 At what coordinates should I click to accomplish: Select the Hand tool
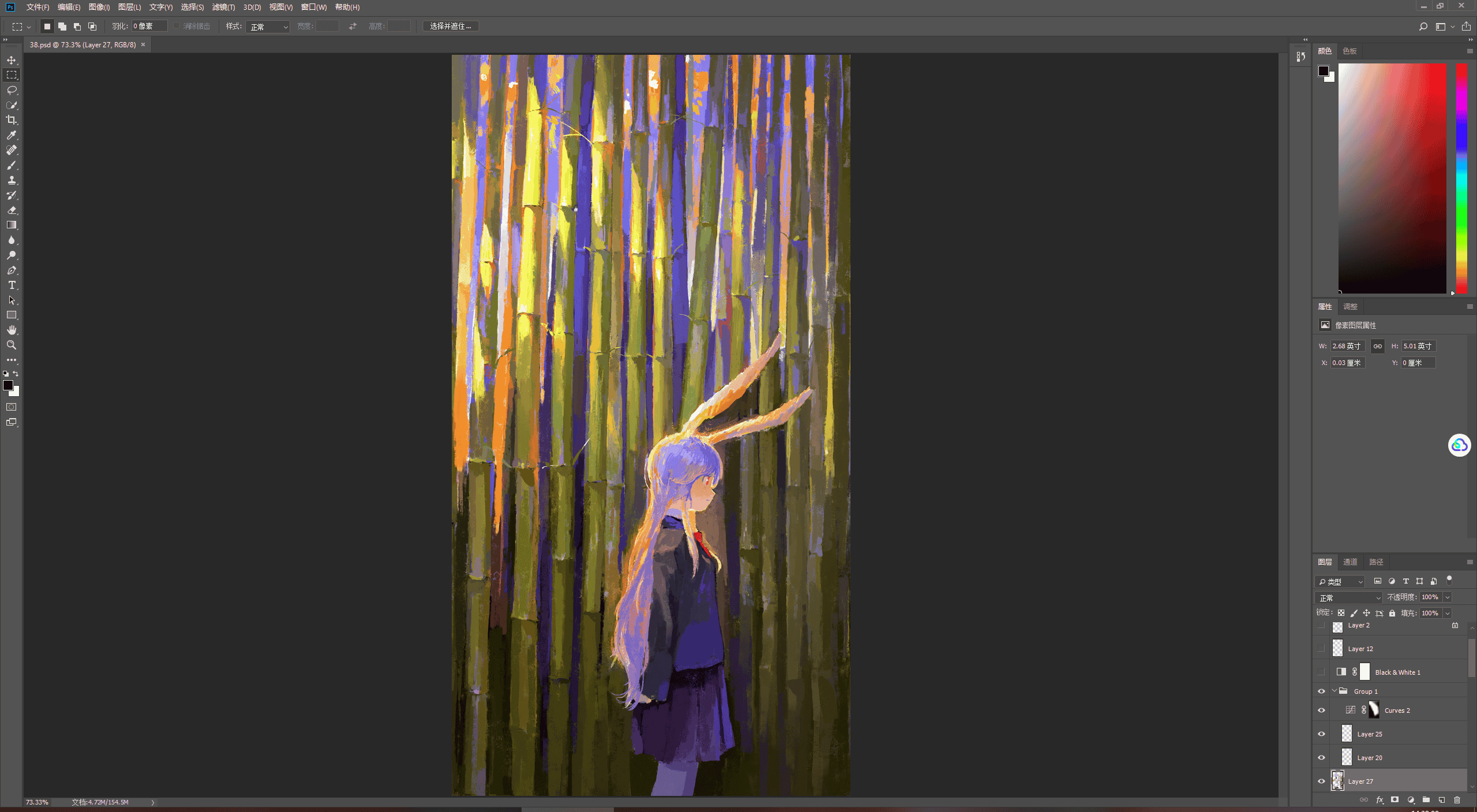12,330
